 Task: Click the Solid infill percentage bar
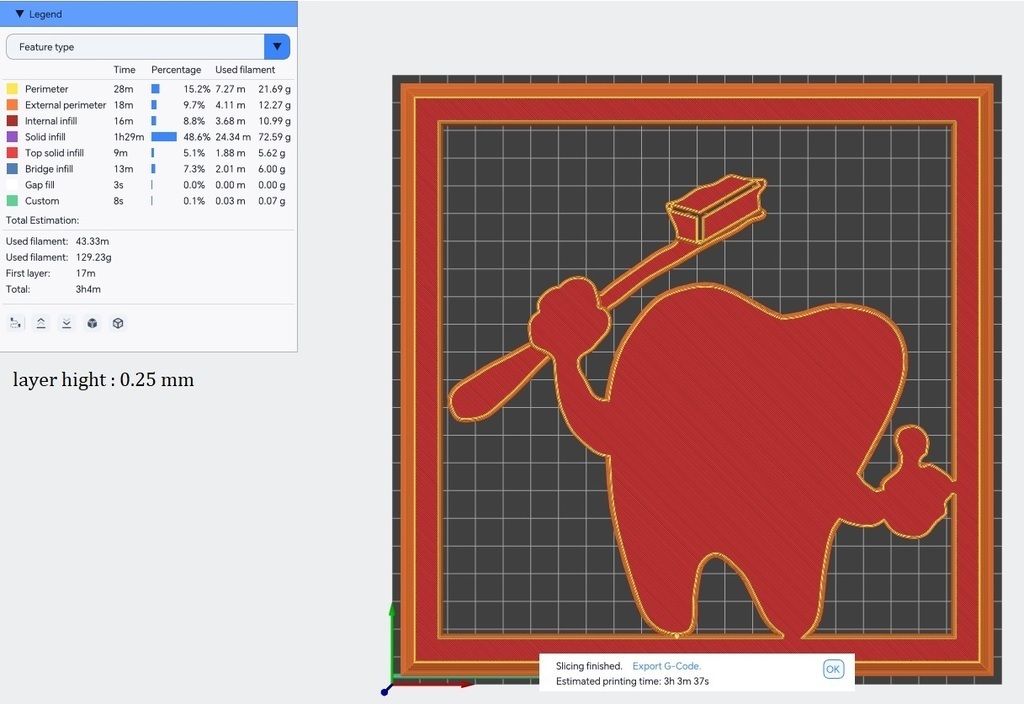click(x=164, y=136)
